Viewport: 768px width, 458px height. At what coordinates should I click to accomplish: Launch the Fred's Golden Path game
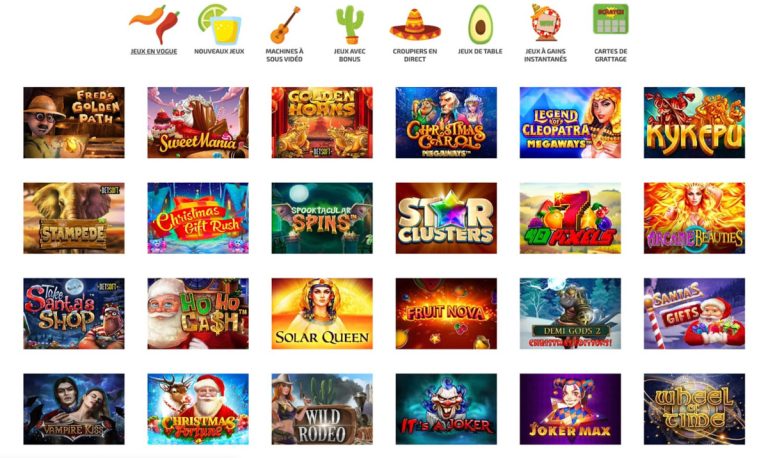[x=74, y=122]
